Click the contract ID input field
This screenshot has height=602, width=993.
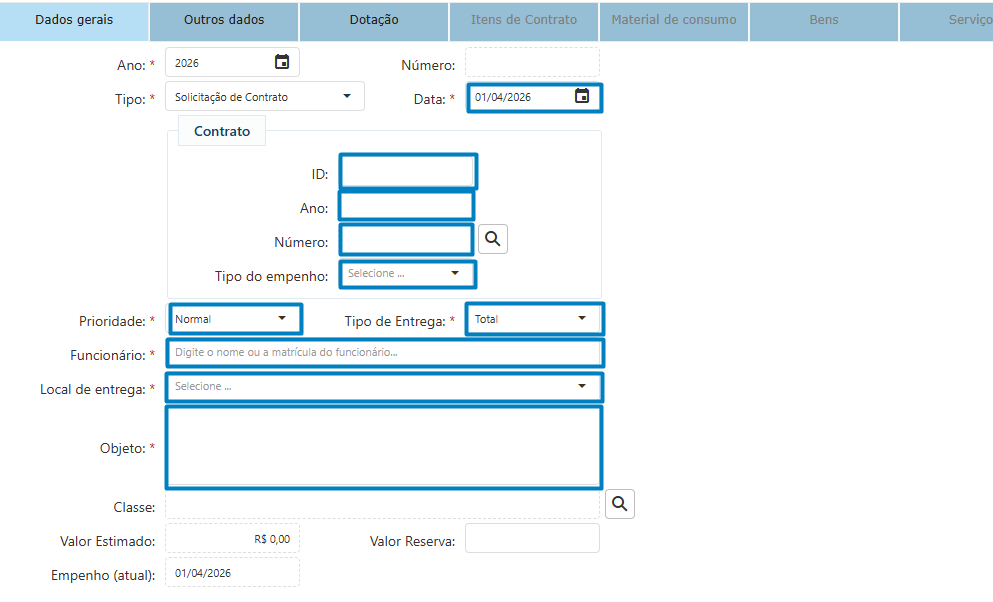click(x=407, y=172)
